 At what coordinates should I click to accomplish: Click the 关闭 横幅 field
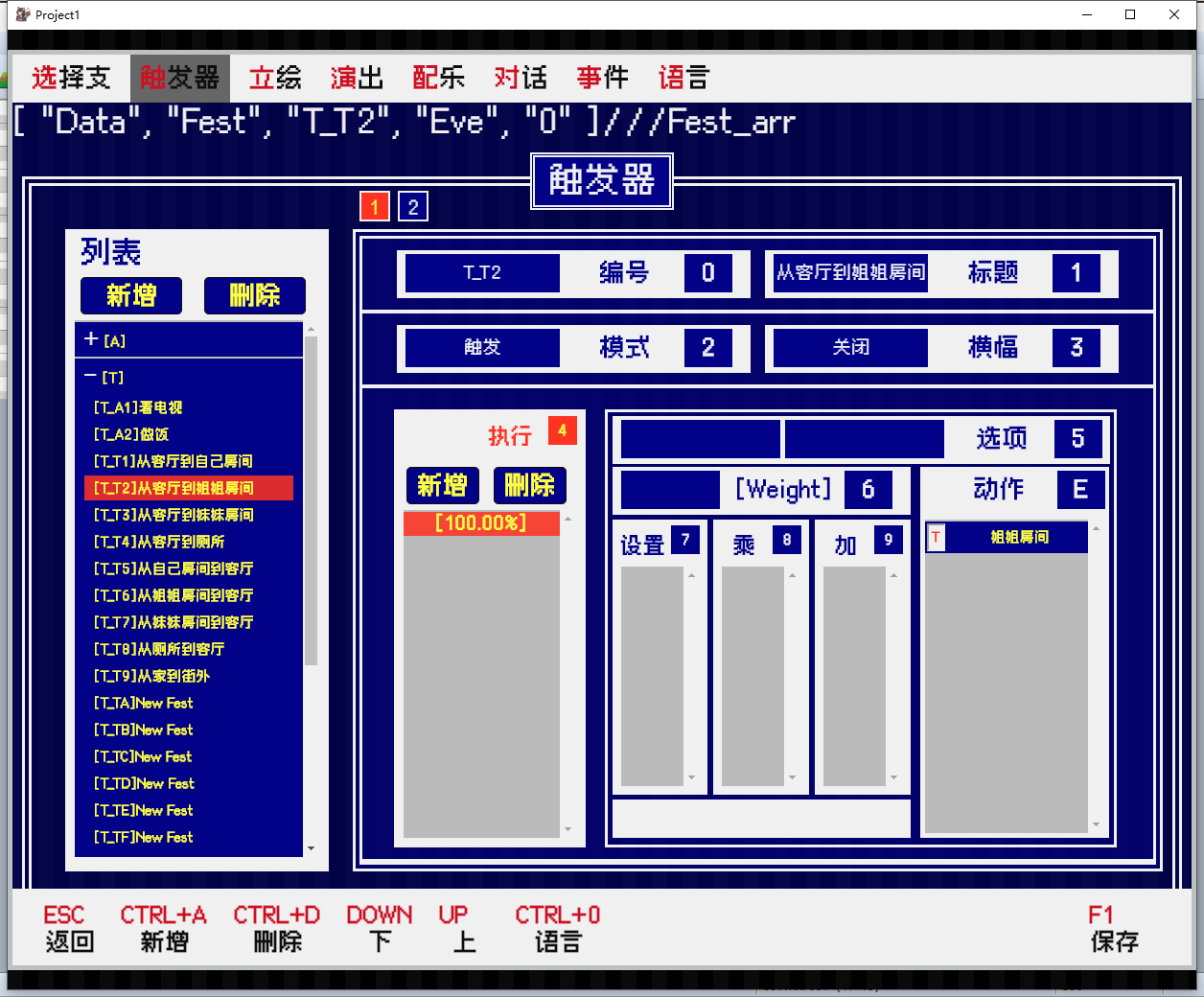pyautogui.click(x=850, y=347)
